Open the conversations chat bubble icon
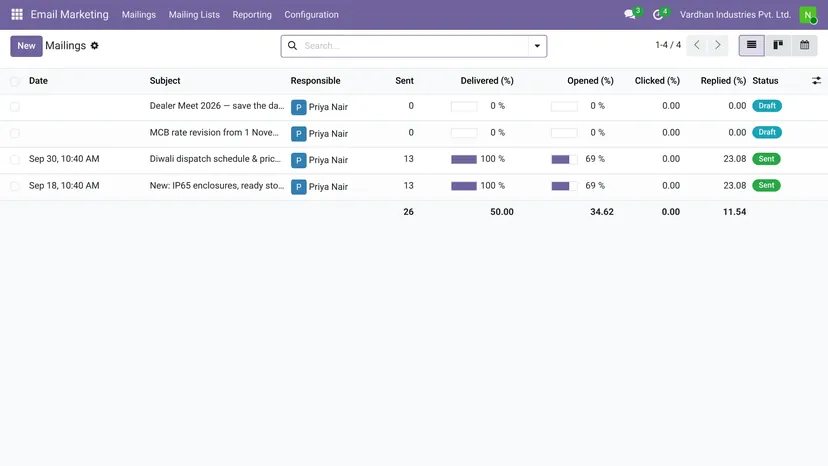This screenshot has width=828, height=466. (629, 14)
